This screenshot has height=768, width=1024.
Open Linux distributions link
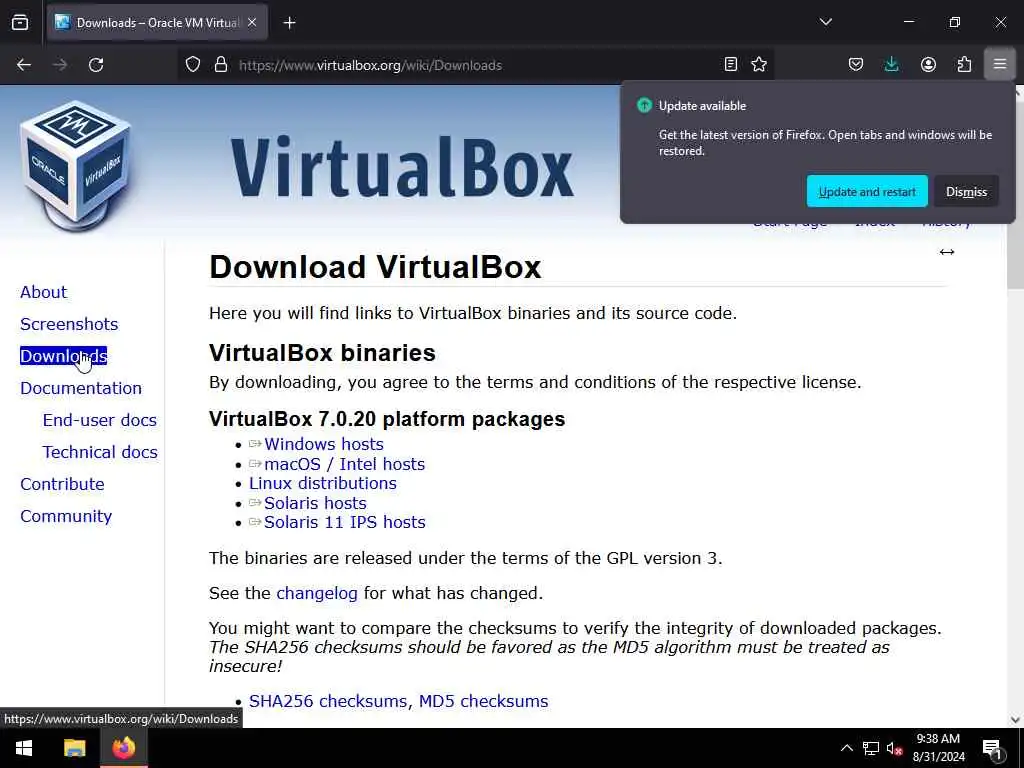tap(323, 483)
